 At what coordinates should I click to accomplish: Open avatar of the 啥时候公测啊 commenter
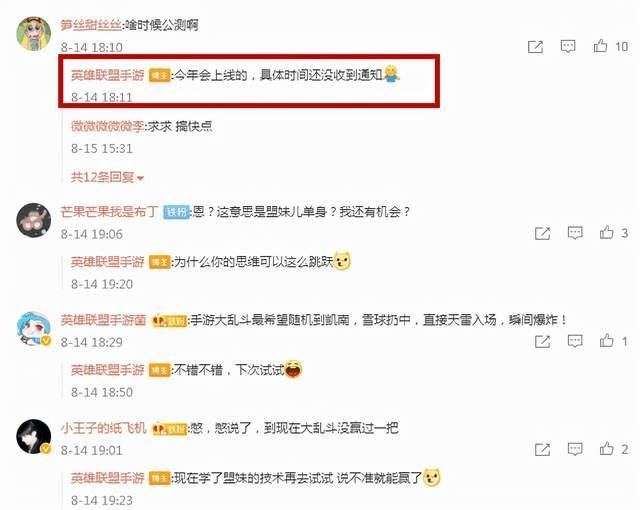coord(33,33)
